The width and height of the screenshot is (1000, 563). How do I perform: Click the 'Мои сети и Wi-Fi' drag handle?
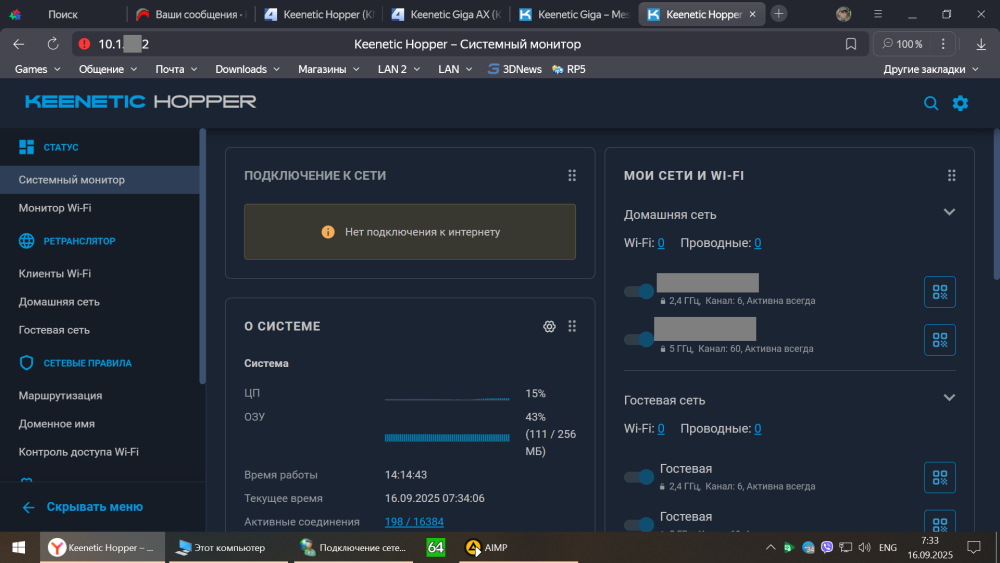click(952, 175)
